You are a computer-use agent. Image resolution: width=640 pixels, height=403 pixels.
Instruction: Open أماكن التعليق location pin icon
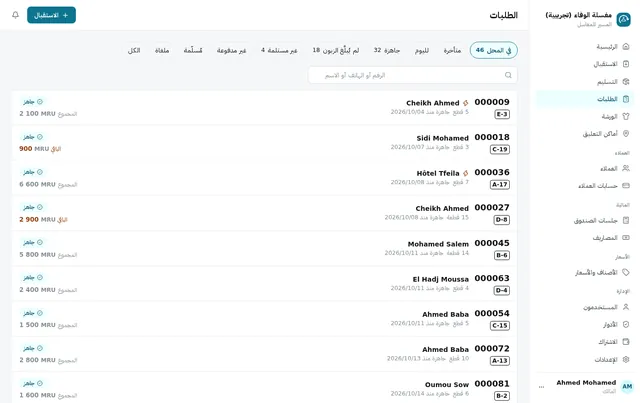pyautogui.click(x=626, y=134)
